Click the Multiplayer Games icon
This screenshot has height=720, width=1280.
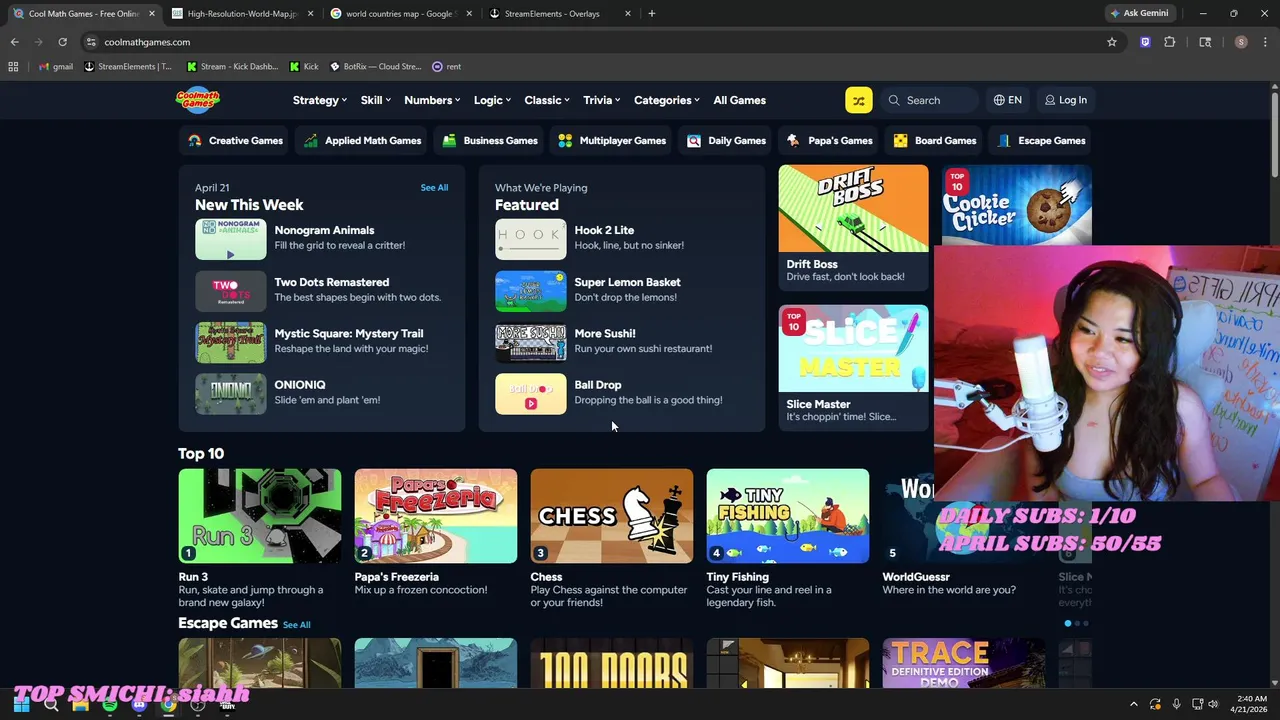[x=565, y=141]
